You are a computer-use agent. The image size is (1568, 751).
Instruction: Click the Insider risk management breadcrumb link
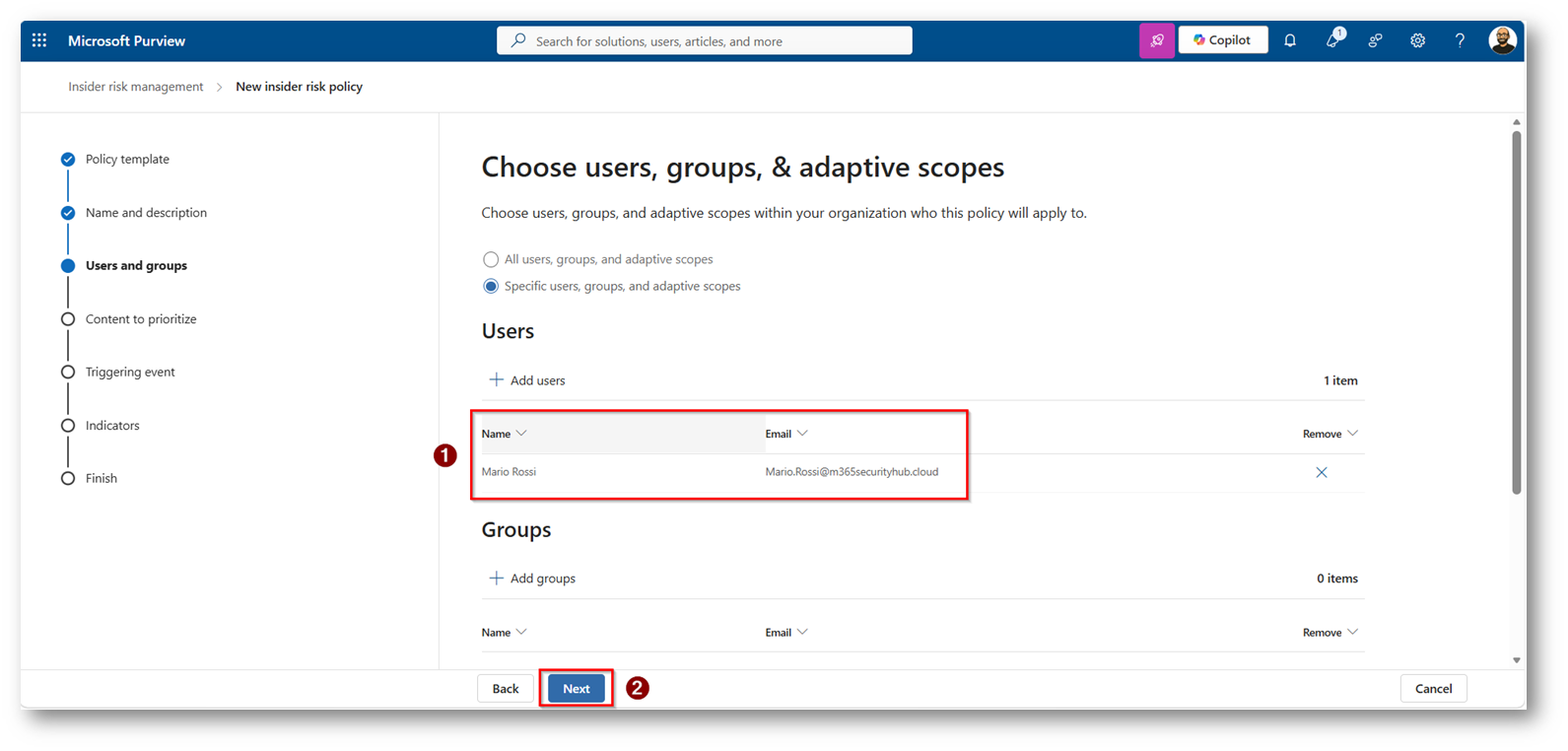coord(135,87)
